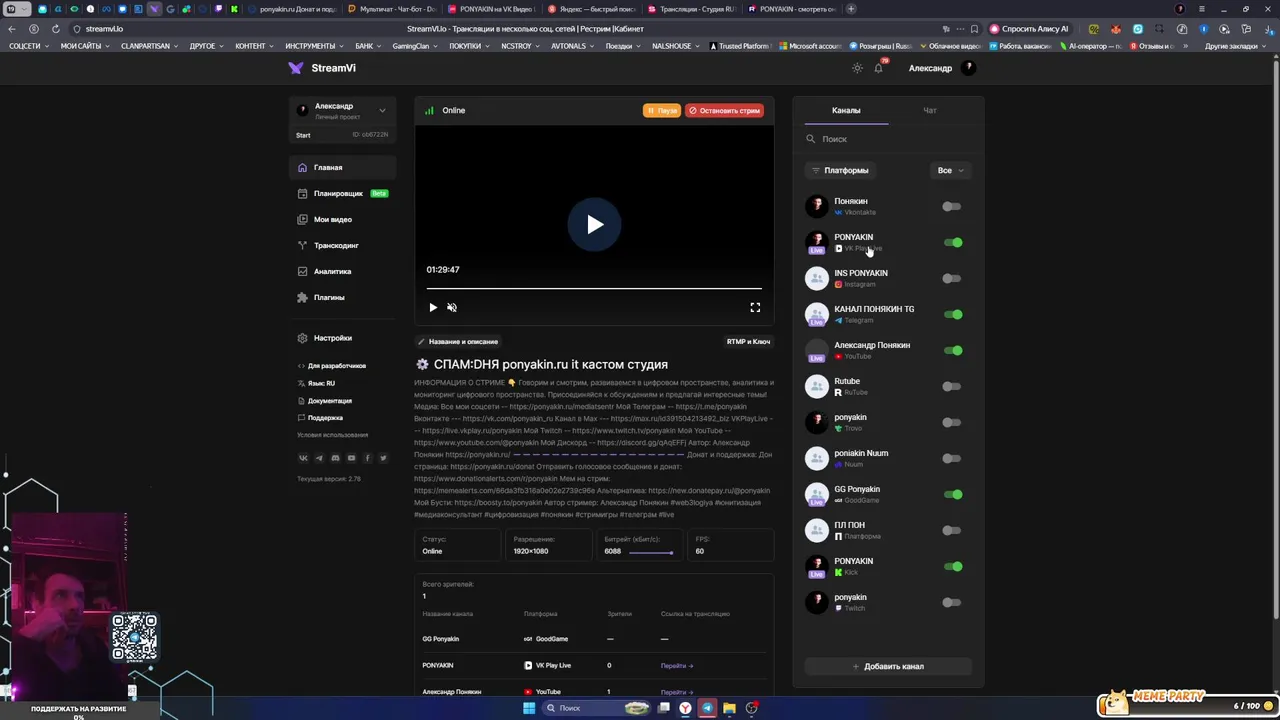The width and height of the screenshot is (1280, 720).
Task: Enable the ponyakin Twitch toggle
Action: 952,603
